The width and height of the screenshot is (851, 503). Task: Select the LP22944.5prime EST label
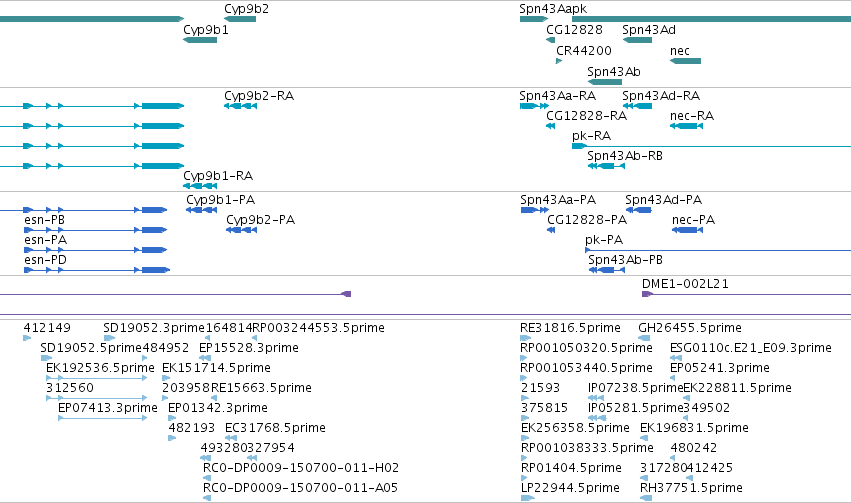click(570, 488)
